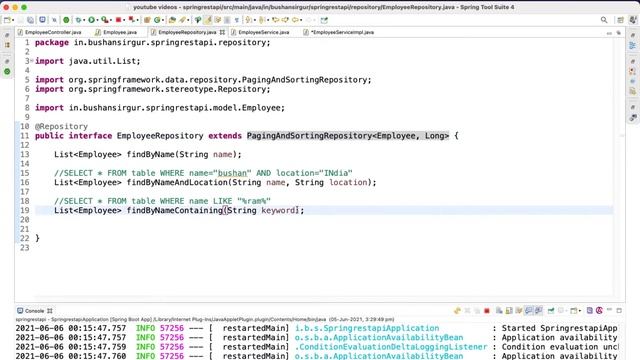Collapse the import fold marker on line 3
This screenshot has width=640, height=360.
32,61
